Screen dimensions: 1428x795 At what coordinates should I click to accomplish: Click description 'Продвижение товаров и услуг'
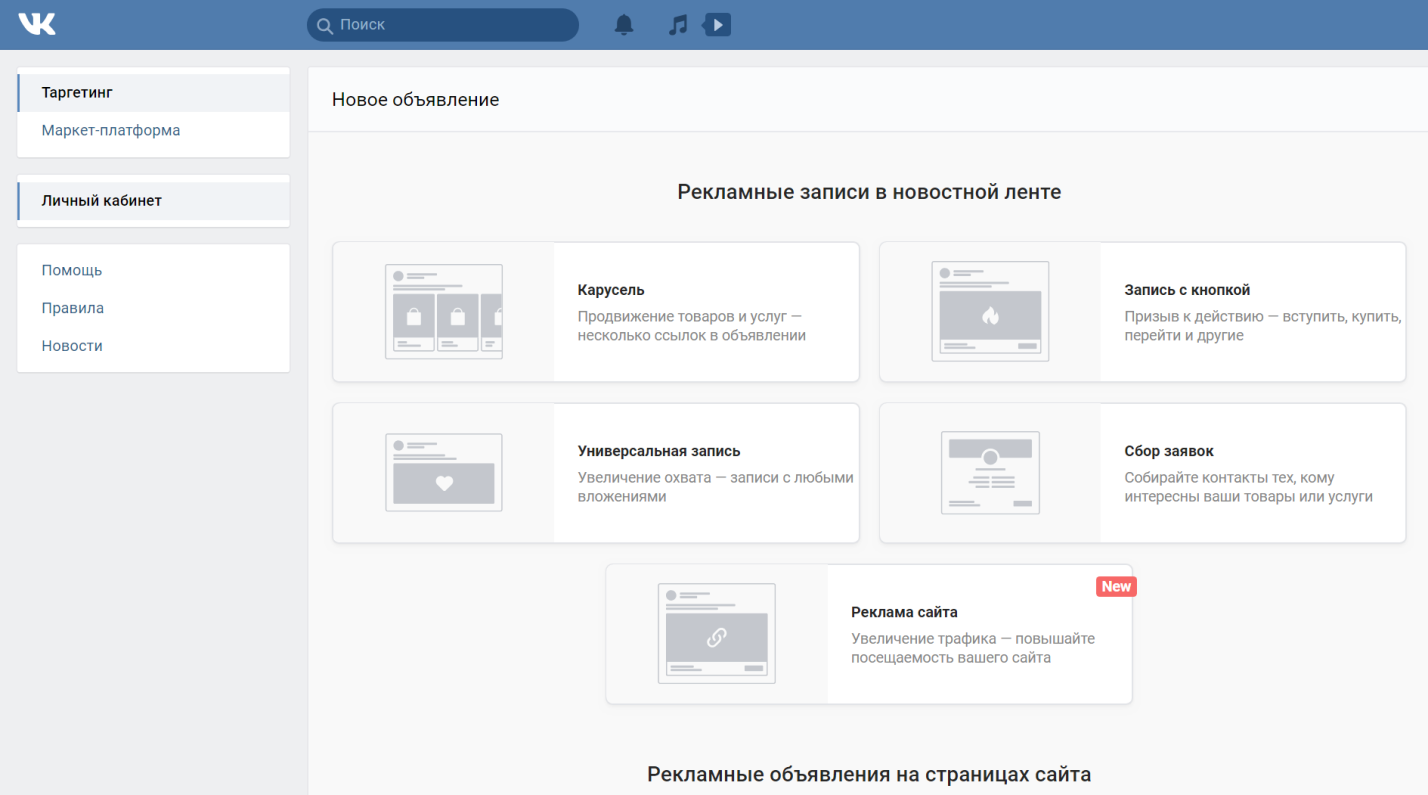(x=682, y=317)
